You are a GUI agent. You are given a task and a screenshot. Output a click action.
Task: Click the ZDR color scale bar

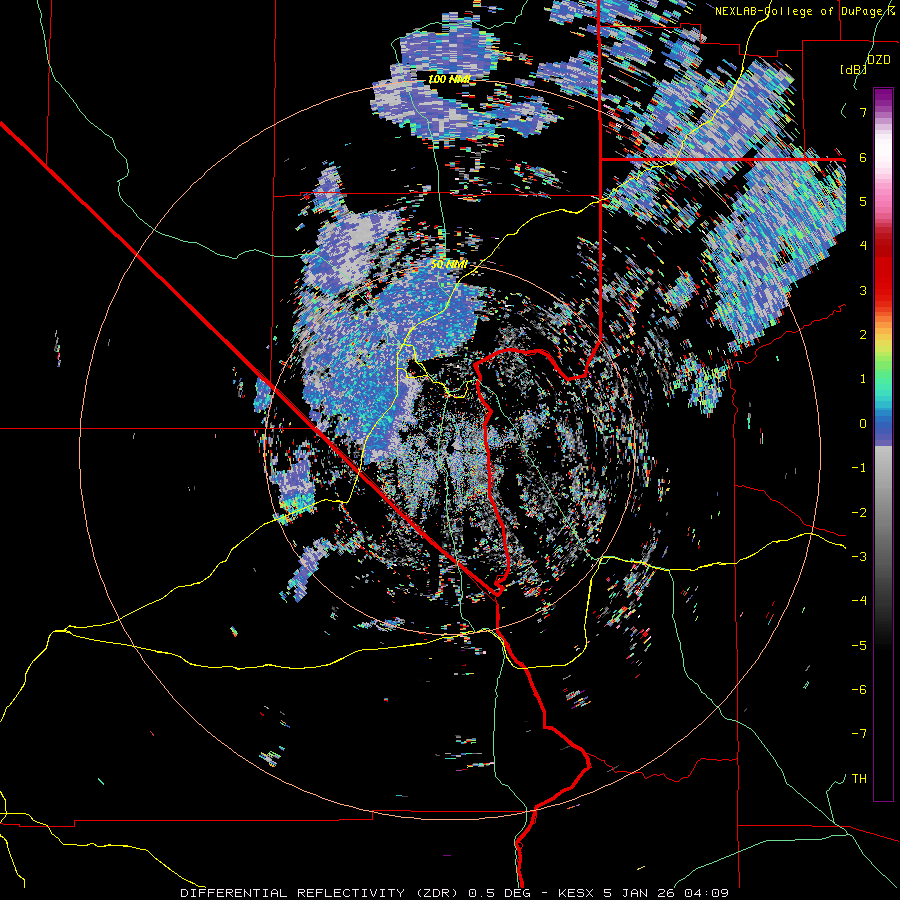(x=883, y=444)
